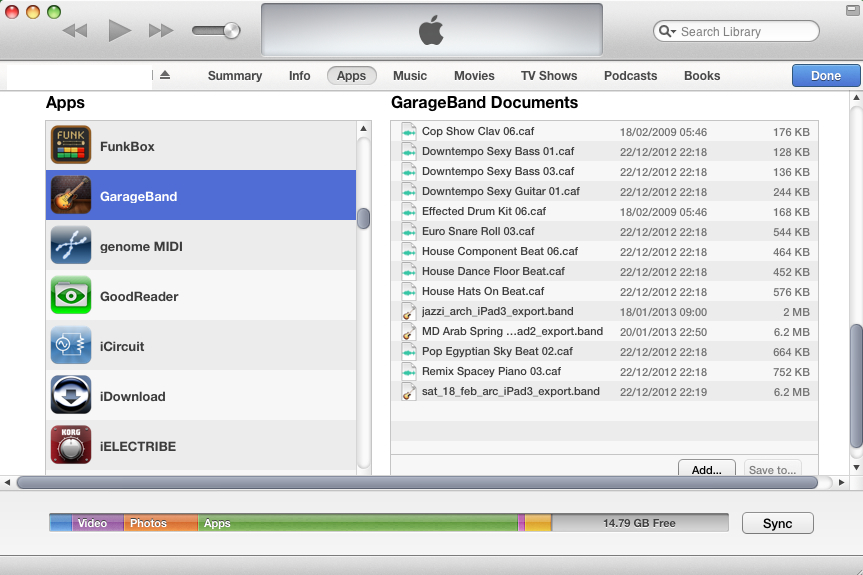The image size is (863, 575).
Task: Click the jazzi_arch_iPad3_export.band file icon
Action: (x=408, y=311)
